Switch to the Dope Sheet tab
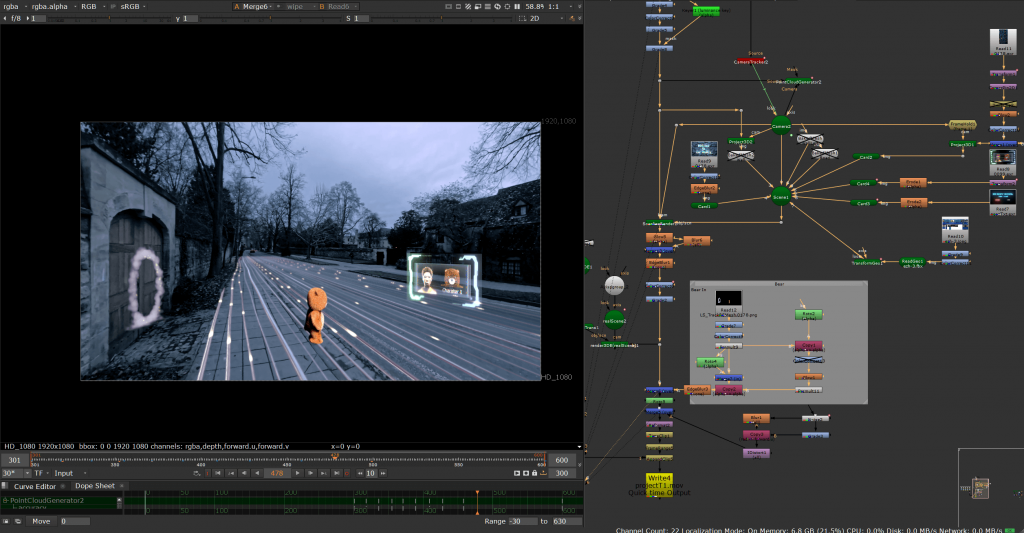Screen dimensions: 1024x533 pyautogui.click(x=95, y=486)
